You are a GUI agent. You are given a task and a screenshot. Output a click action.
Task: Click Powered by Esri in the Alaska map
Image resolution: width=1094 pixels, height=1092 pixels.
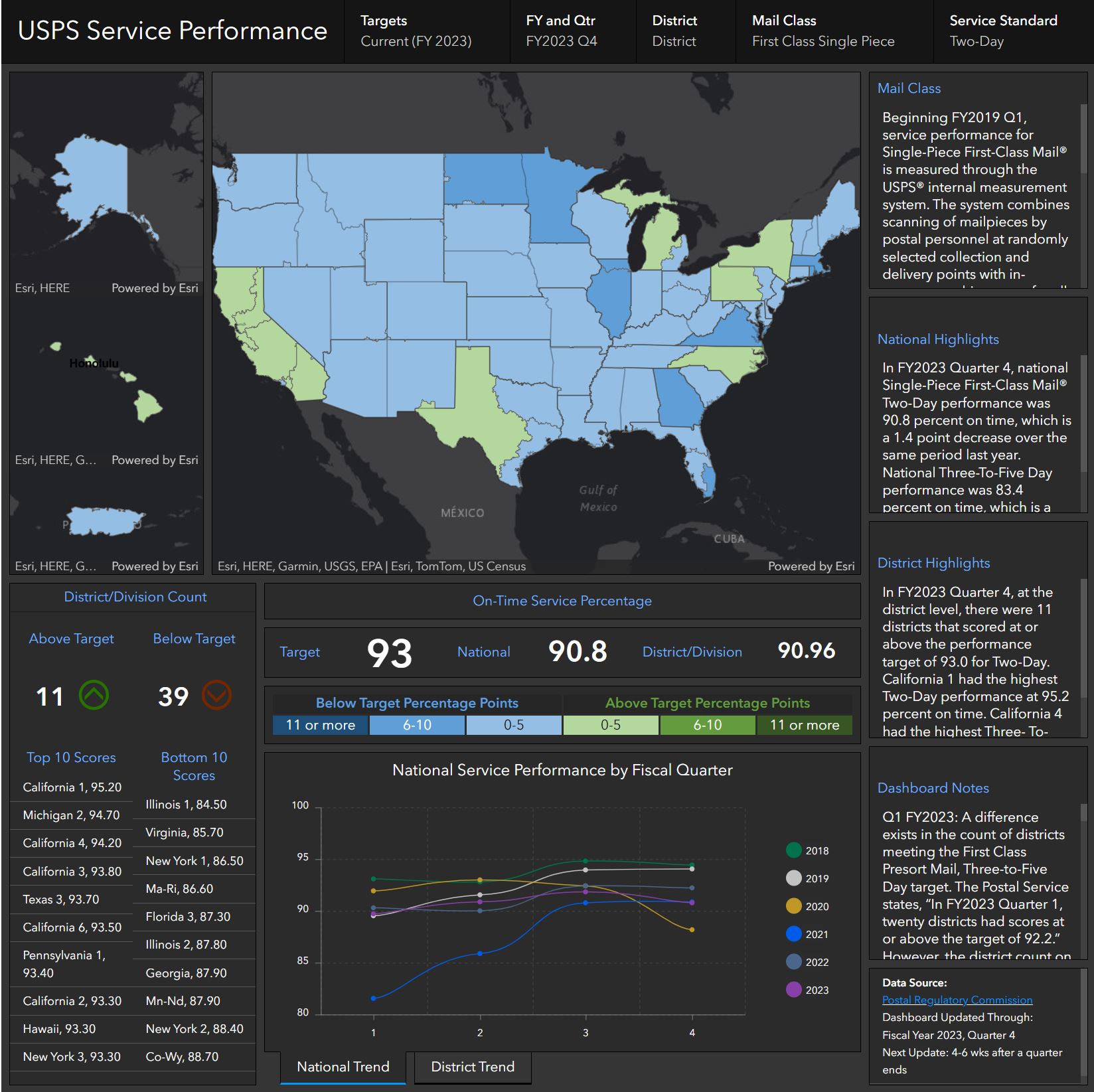pos(155,288)
